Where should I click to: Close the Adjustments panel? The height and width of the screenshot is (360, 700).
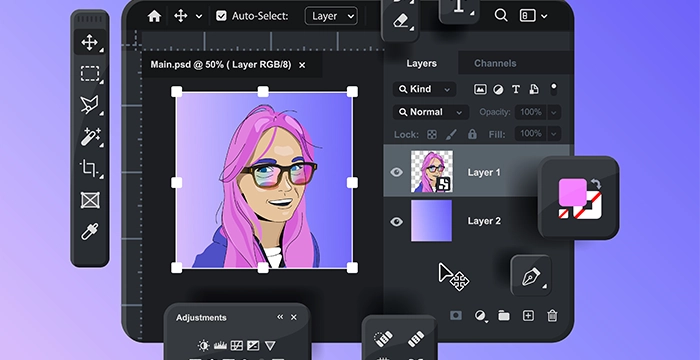pos(294,317)
